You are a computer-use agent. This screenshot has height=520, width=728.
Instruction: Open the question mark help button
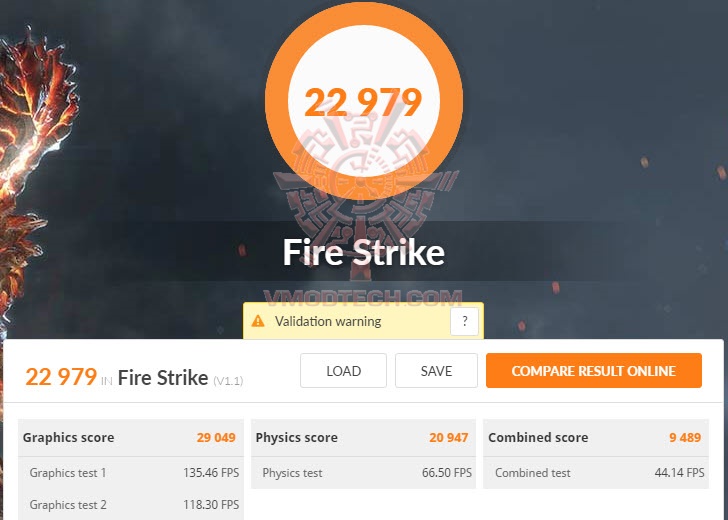[464, 321]
